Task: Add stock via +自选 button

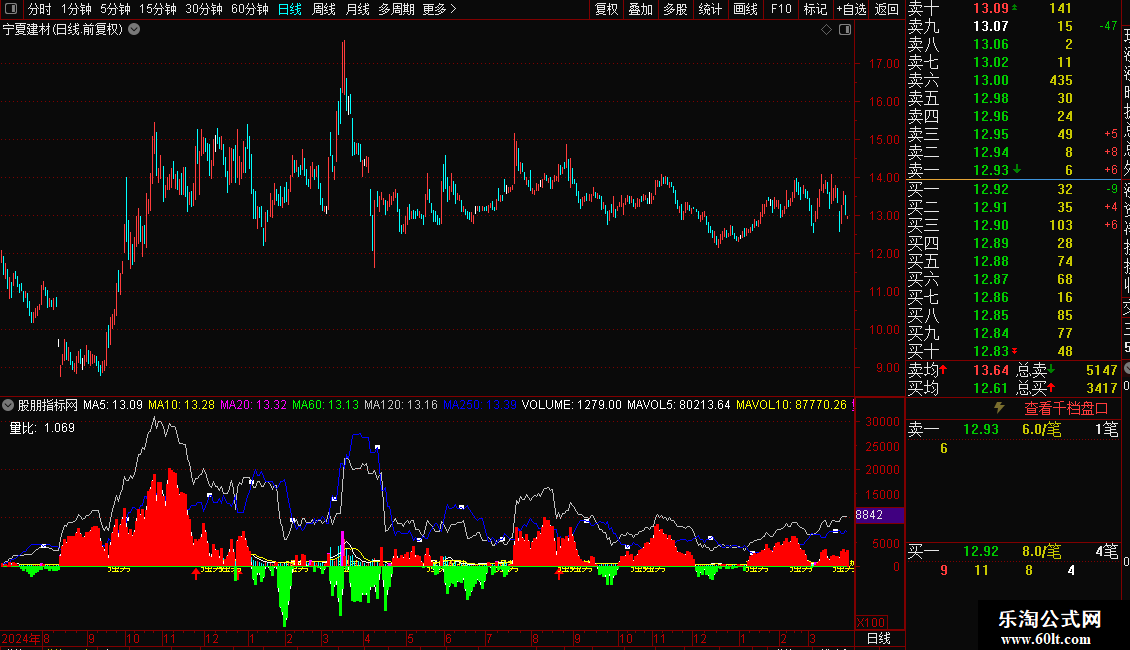Action: point(851,9)
